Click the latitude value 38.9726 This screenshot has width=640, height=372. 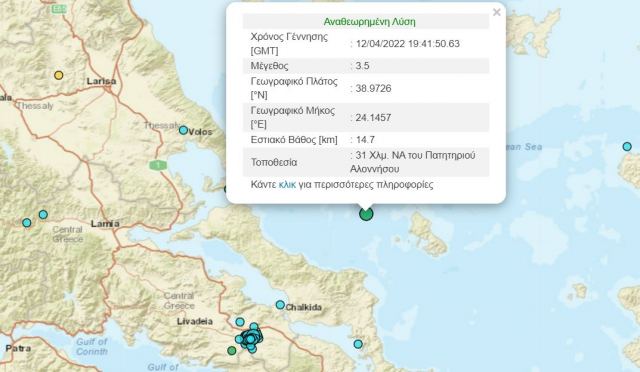point(373,88)
